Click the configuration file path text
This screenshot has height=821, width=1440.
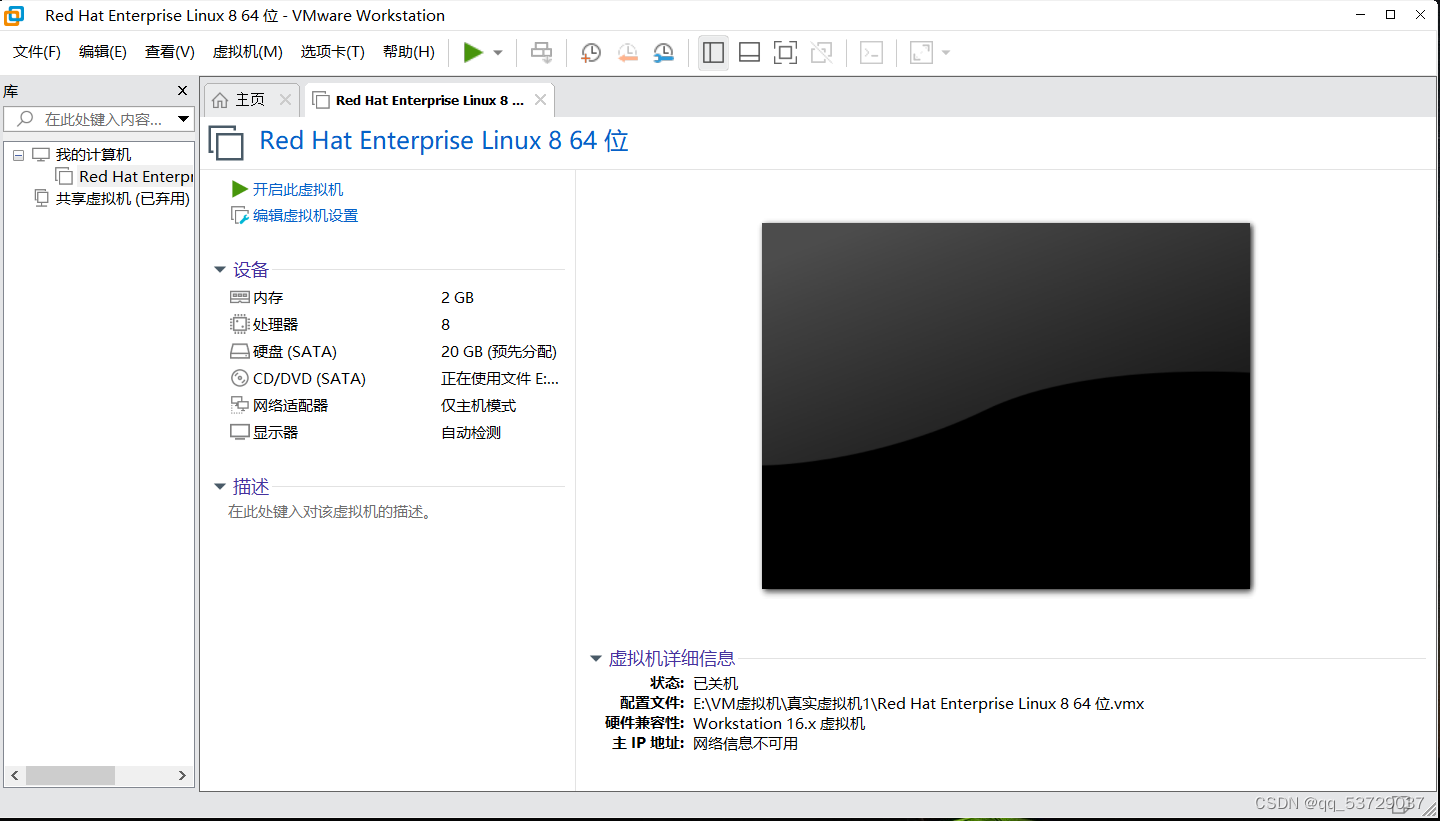(x=919, y=703)
